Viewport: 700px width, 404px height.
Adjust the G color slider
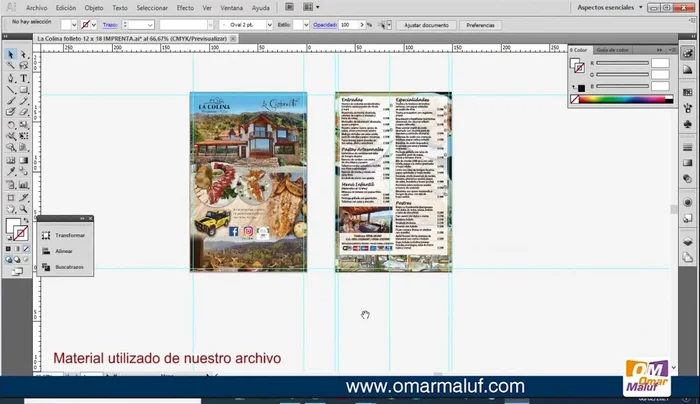click(622, 75)
